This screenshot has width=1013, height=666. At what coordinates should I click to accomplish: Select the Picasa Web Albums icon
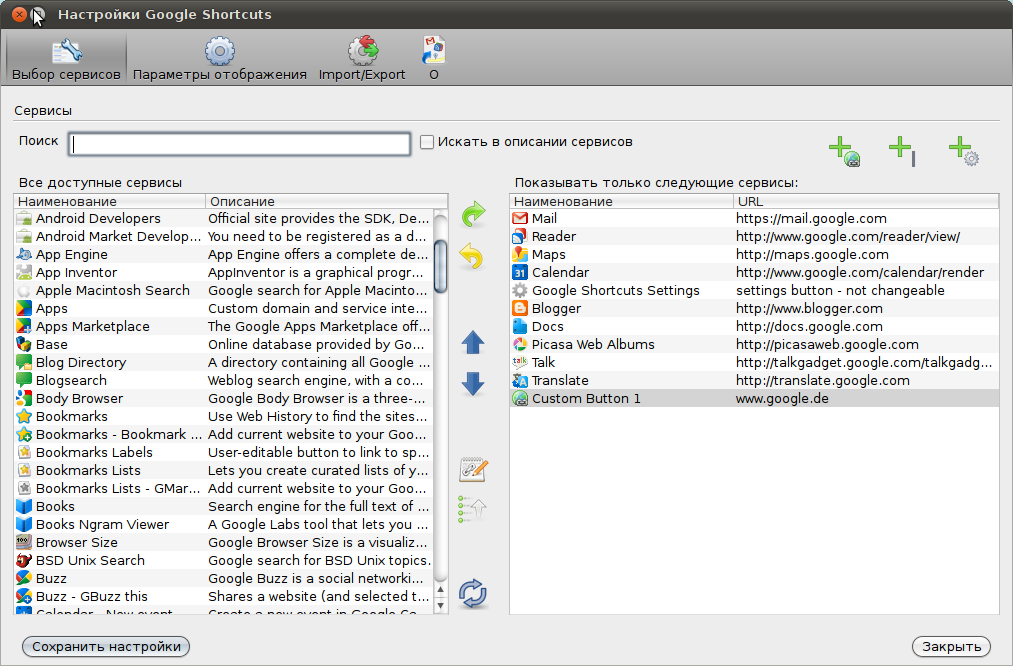[519, 344]
